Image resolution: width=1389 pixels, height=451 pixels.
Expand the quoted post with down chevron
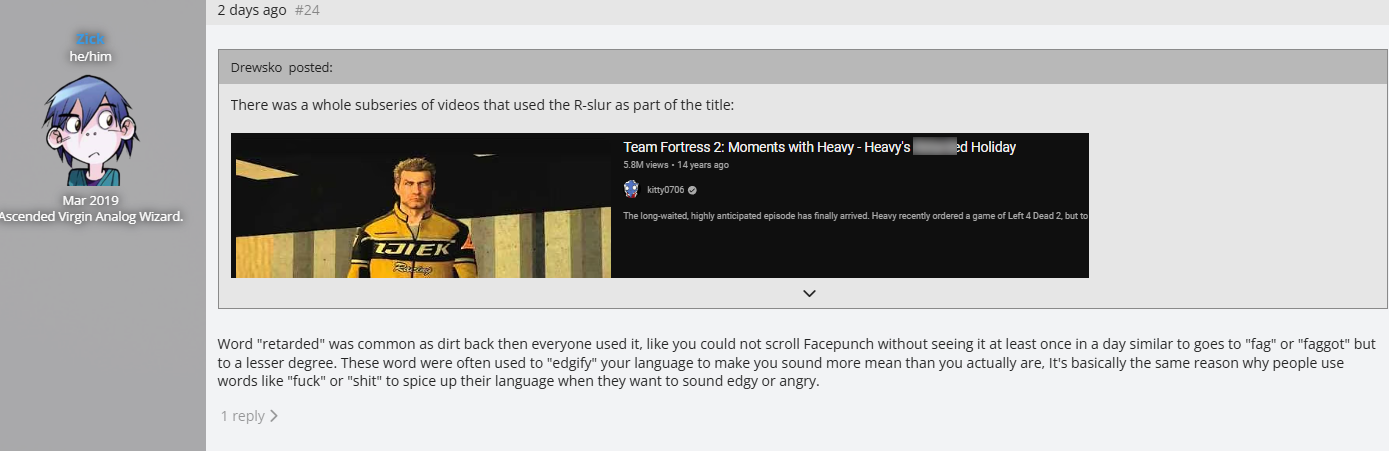tap(809, 293)
